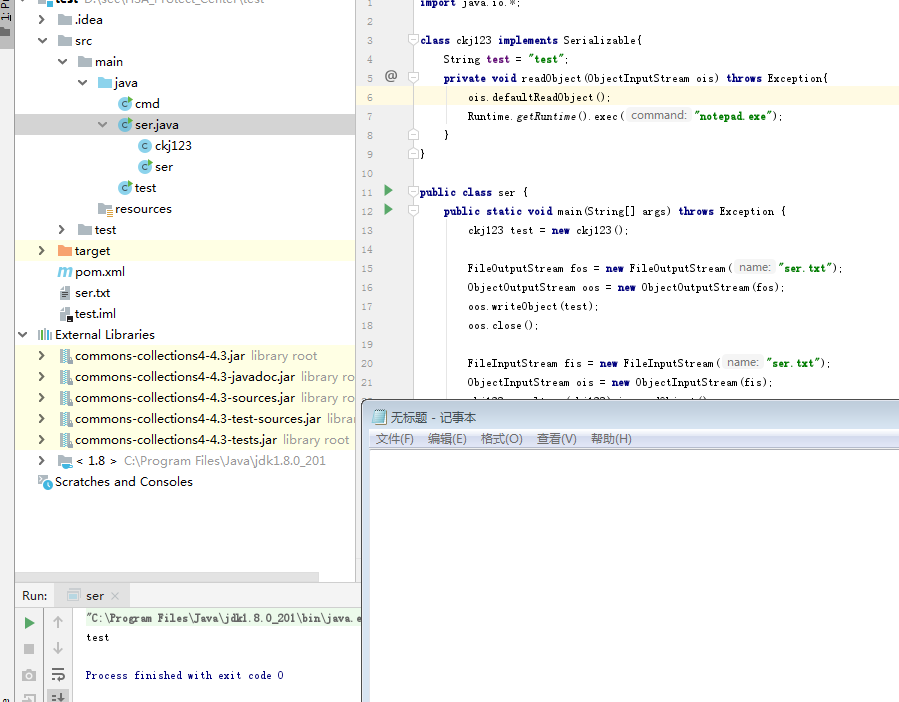Collapse the src folder in the project tree
Viewport: 899px width, 702px height.
tap(41, 40)
